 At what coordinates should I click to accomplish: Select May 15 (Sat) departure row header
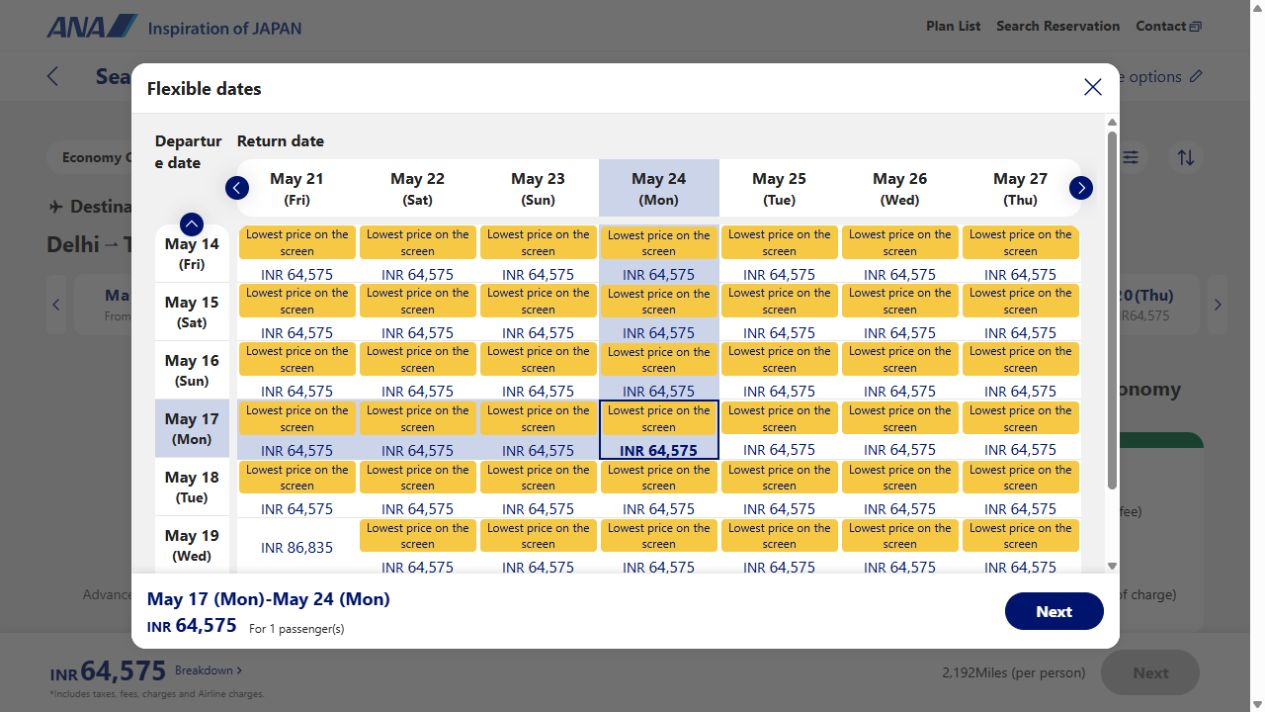[x=192, y=312]
